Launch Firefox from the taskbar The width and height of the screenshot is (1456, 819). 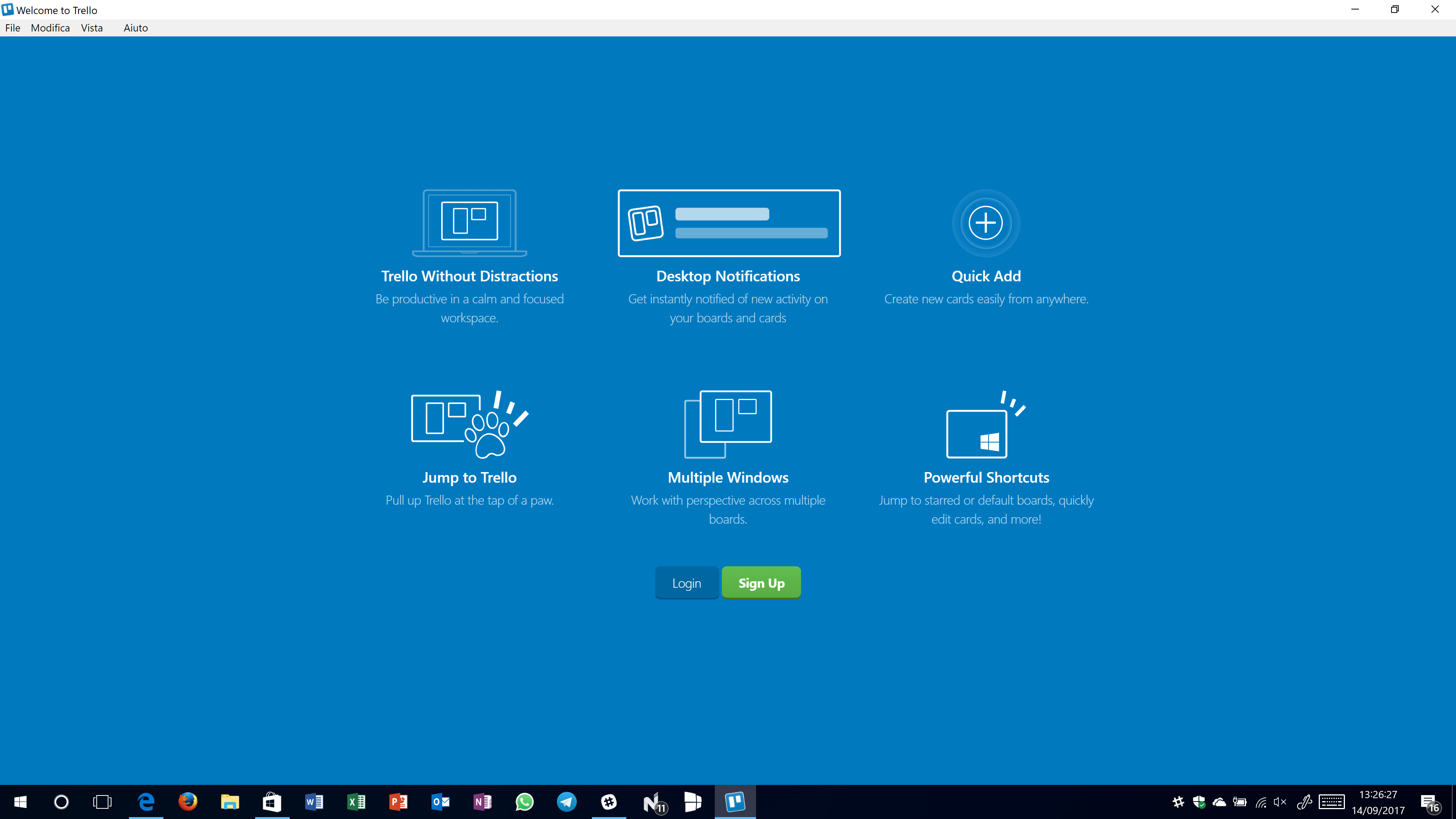pyautogui.click(x=188, y=802)
